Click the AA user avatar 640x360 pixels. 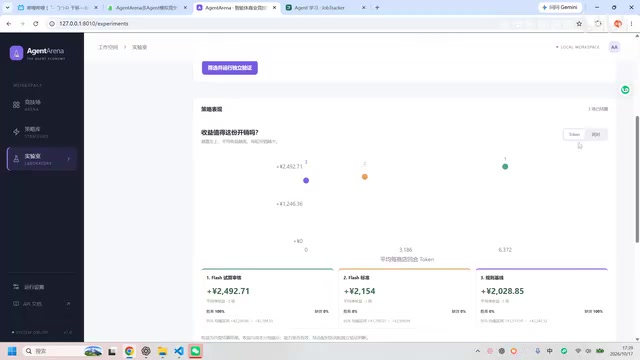(614, 47)
